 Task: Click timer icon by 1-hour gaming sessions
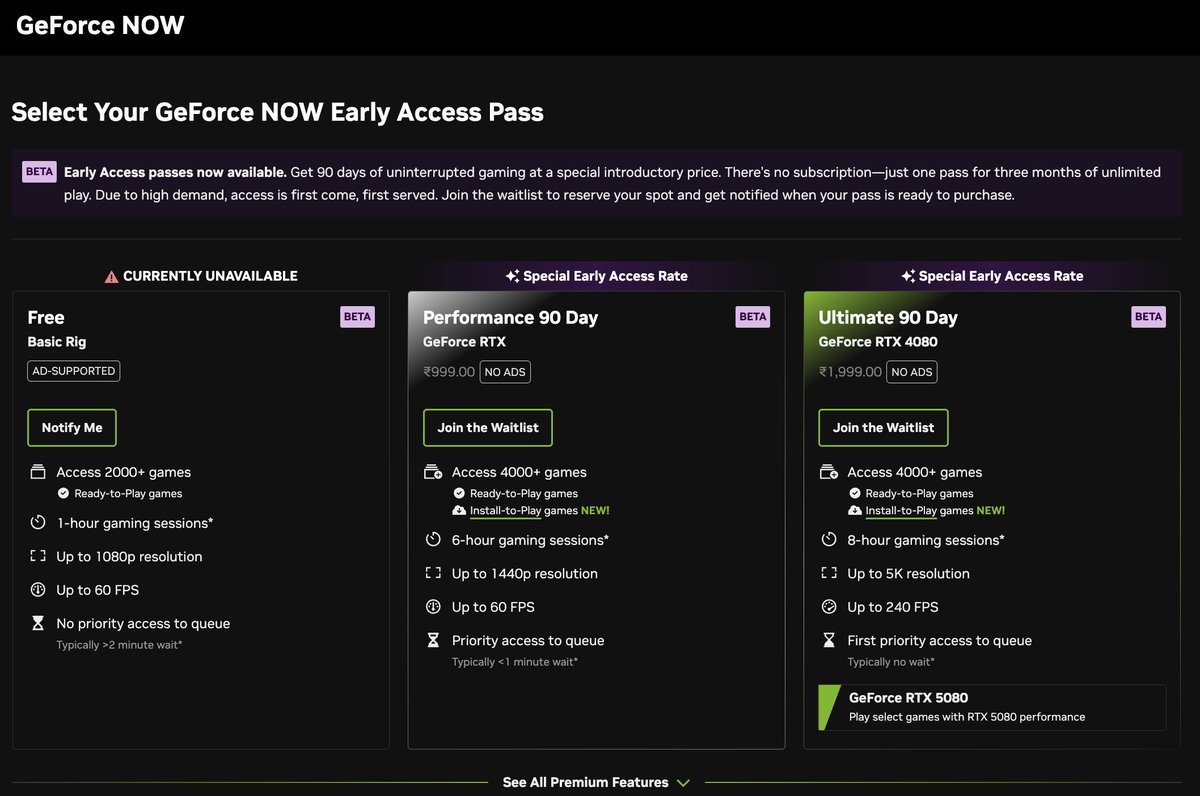point(38,523)
